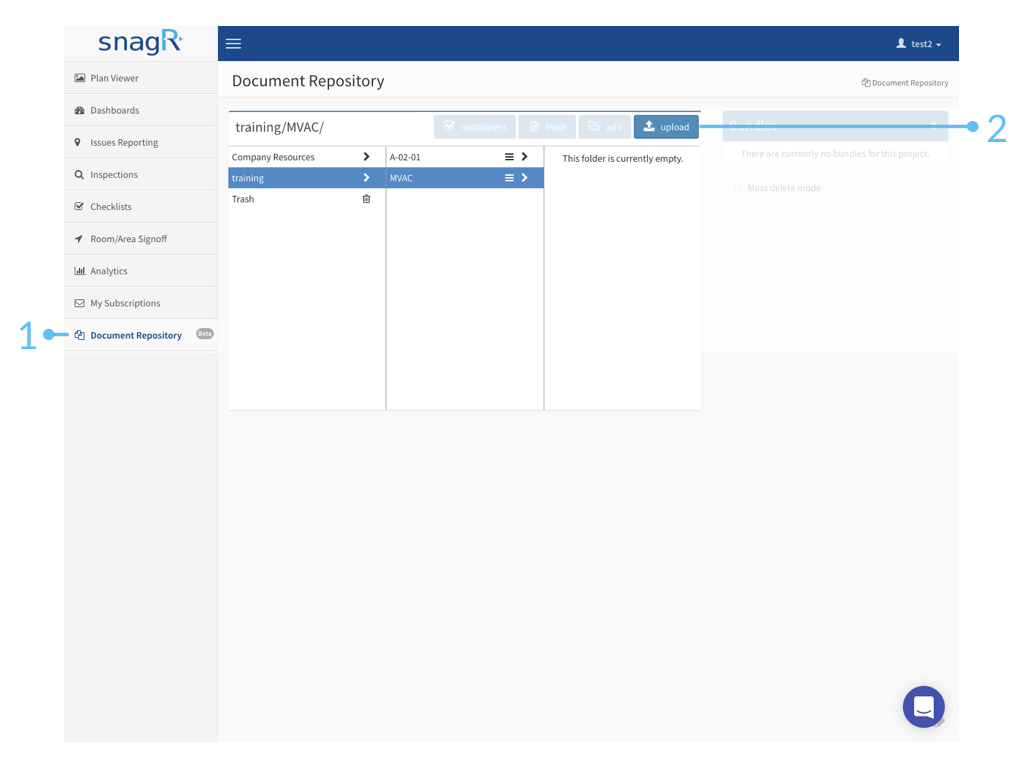Select the Company Resources folder
This screenshot has width=1024, height=768.
coord(306,157)
